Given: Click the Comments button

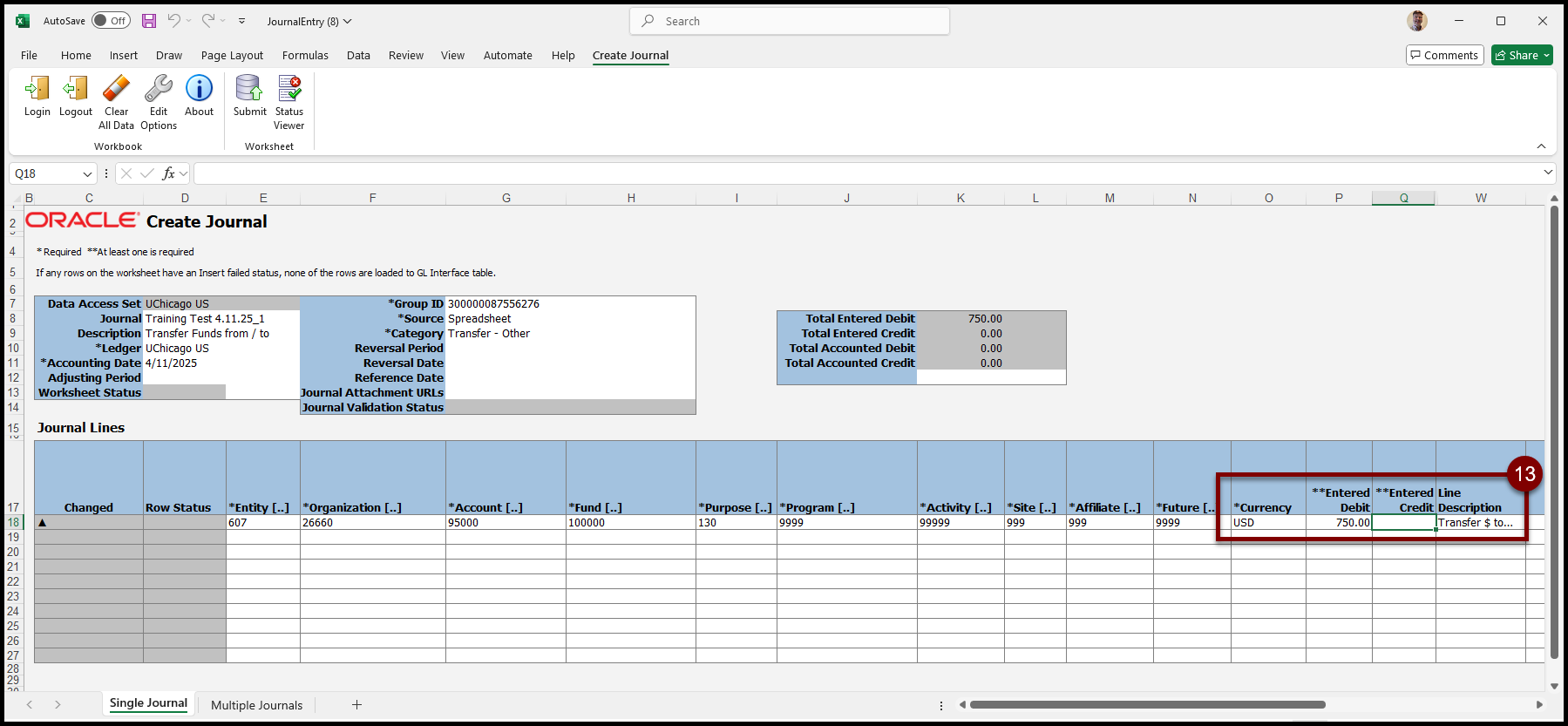Looking at the screenshot, I should click(x=1444, y=55).
